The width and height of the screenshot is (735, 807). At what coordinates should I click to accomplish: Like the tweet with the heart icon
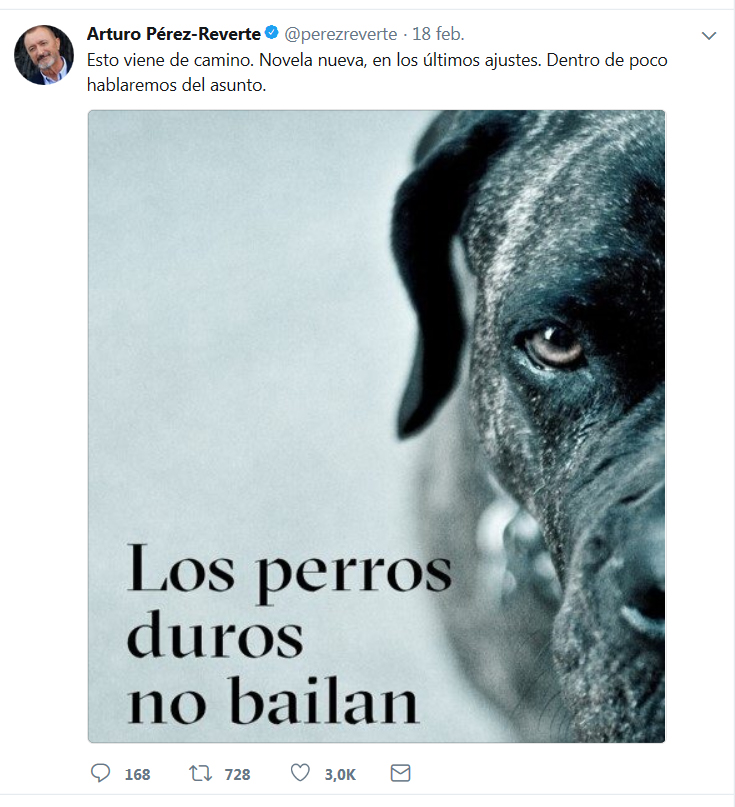coord(301,773)
